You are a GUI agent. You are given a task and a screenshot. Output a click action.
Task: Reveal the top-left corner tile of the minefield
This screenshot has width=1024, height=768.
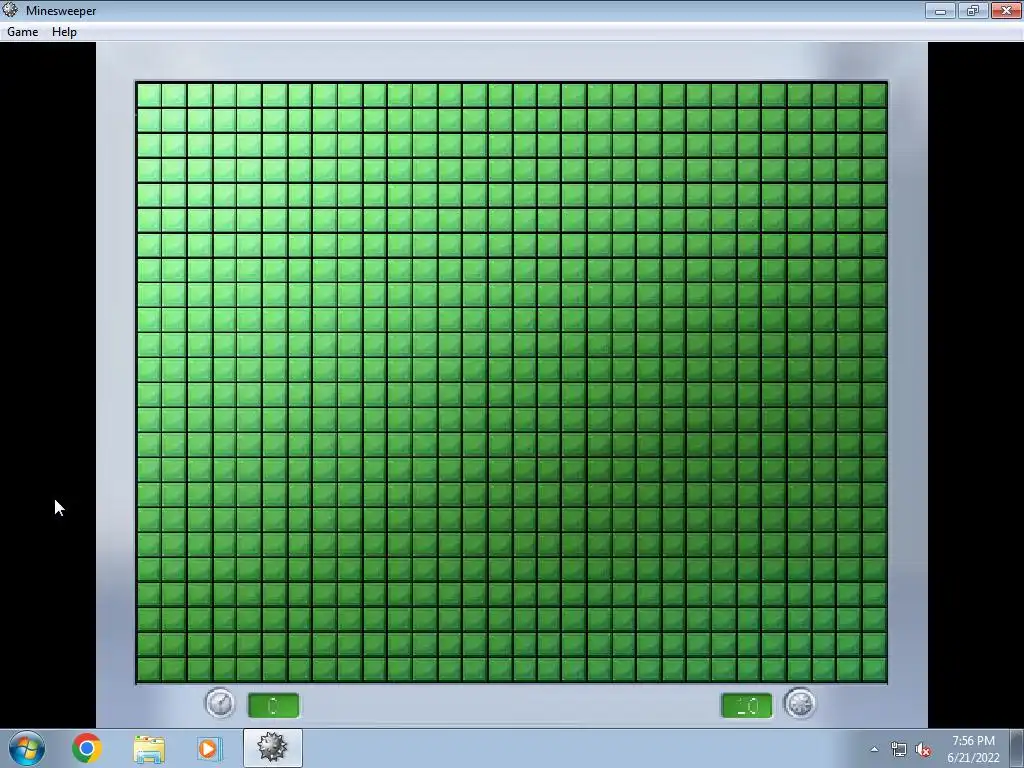coord(149,95)
